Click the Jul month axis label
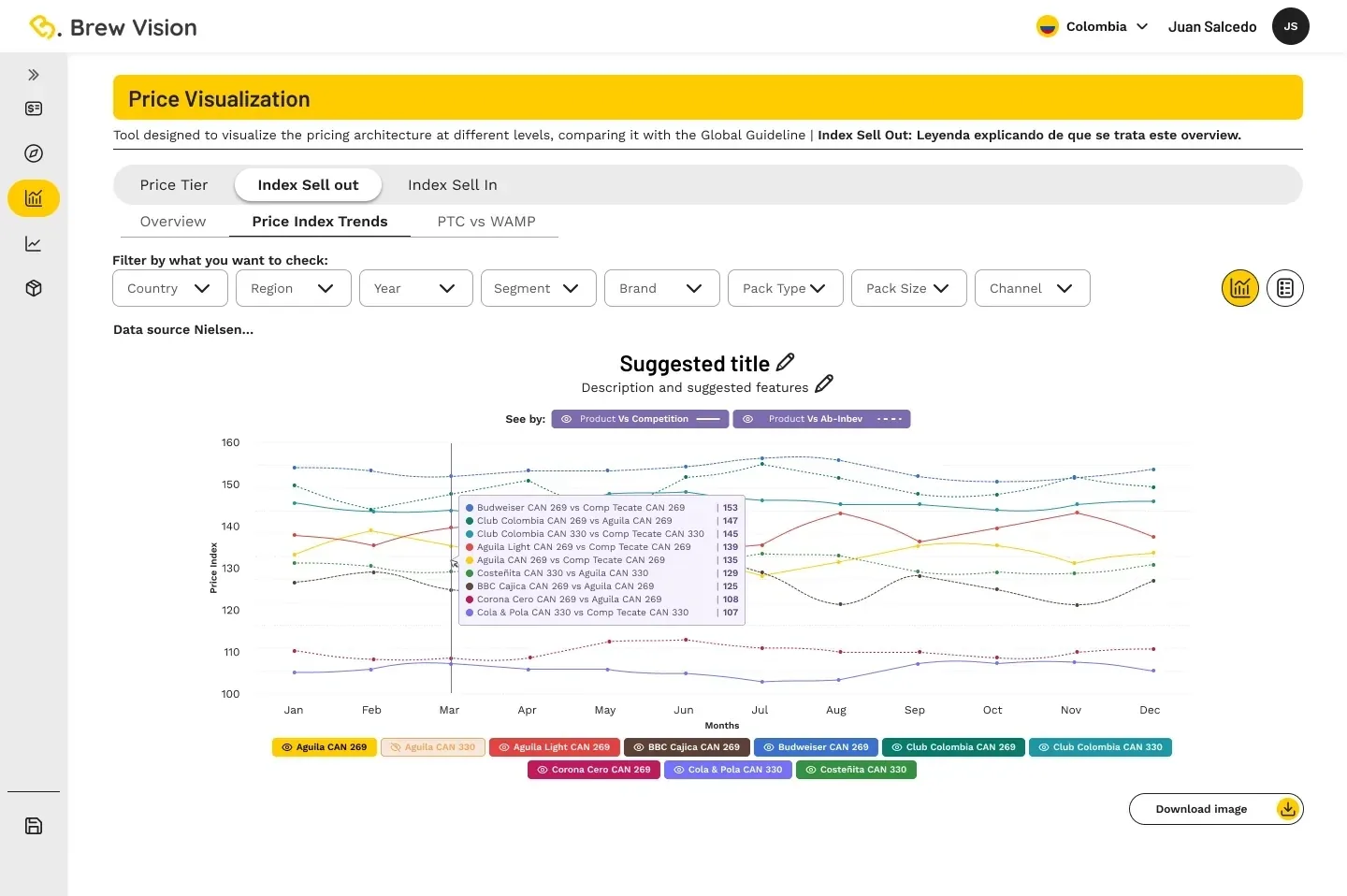 (x=760, y=710)
